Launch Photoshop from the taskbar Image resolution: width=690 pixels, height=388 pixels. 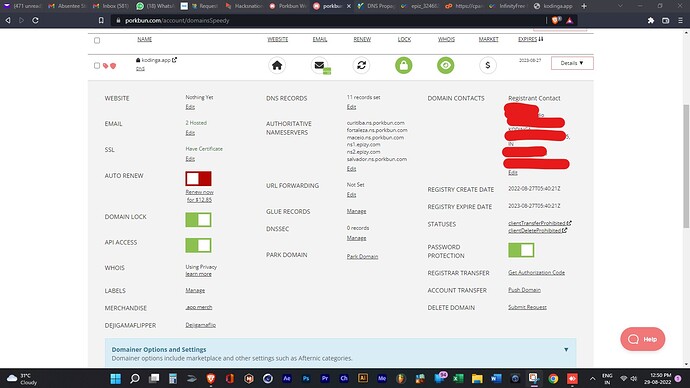pyautogui.click(x=306, y=378)
